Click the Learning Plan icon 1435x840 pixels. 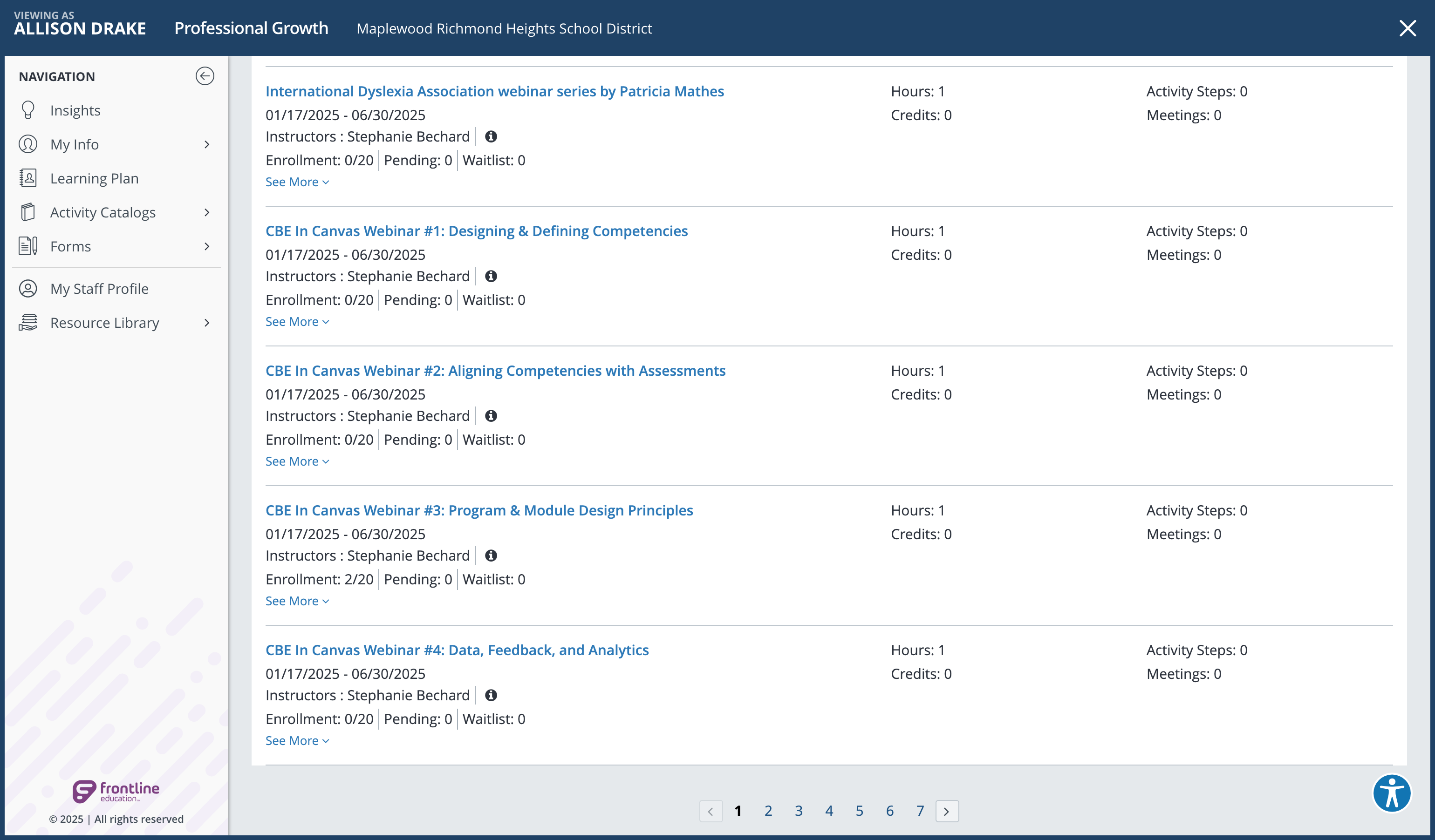[x=28, y=178]
